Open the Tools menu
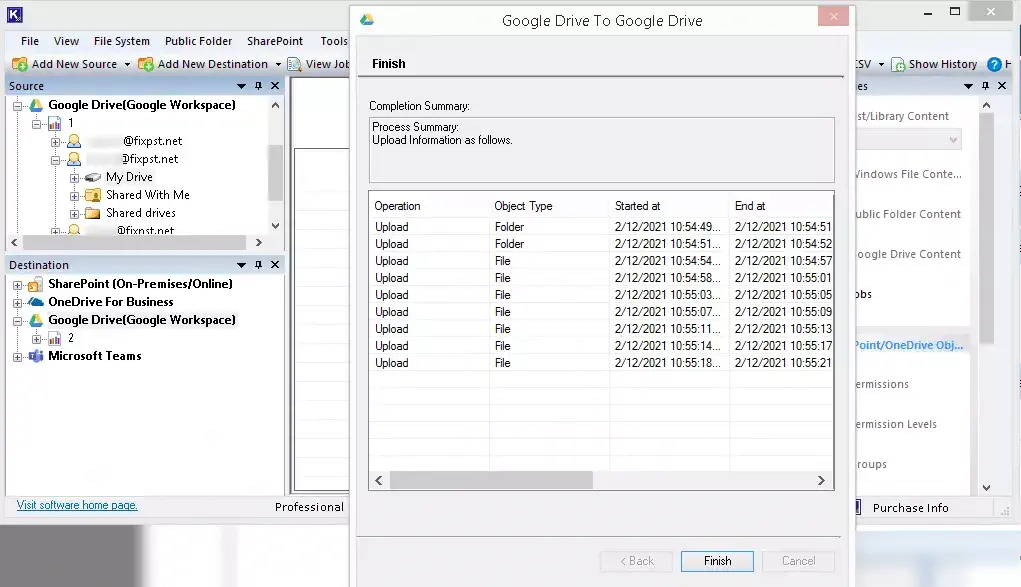The height and width of the screenshot is (587, 1021). (334, 41)
